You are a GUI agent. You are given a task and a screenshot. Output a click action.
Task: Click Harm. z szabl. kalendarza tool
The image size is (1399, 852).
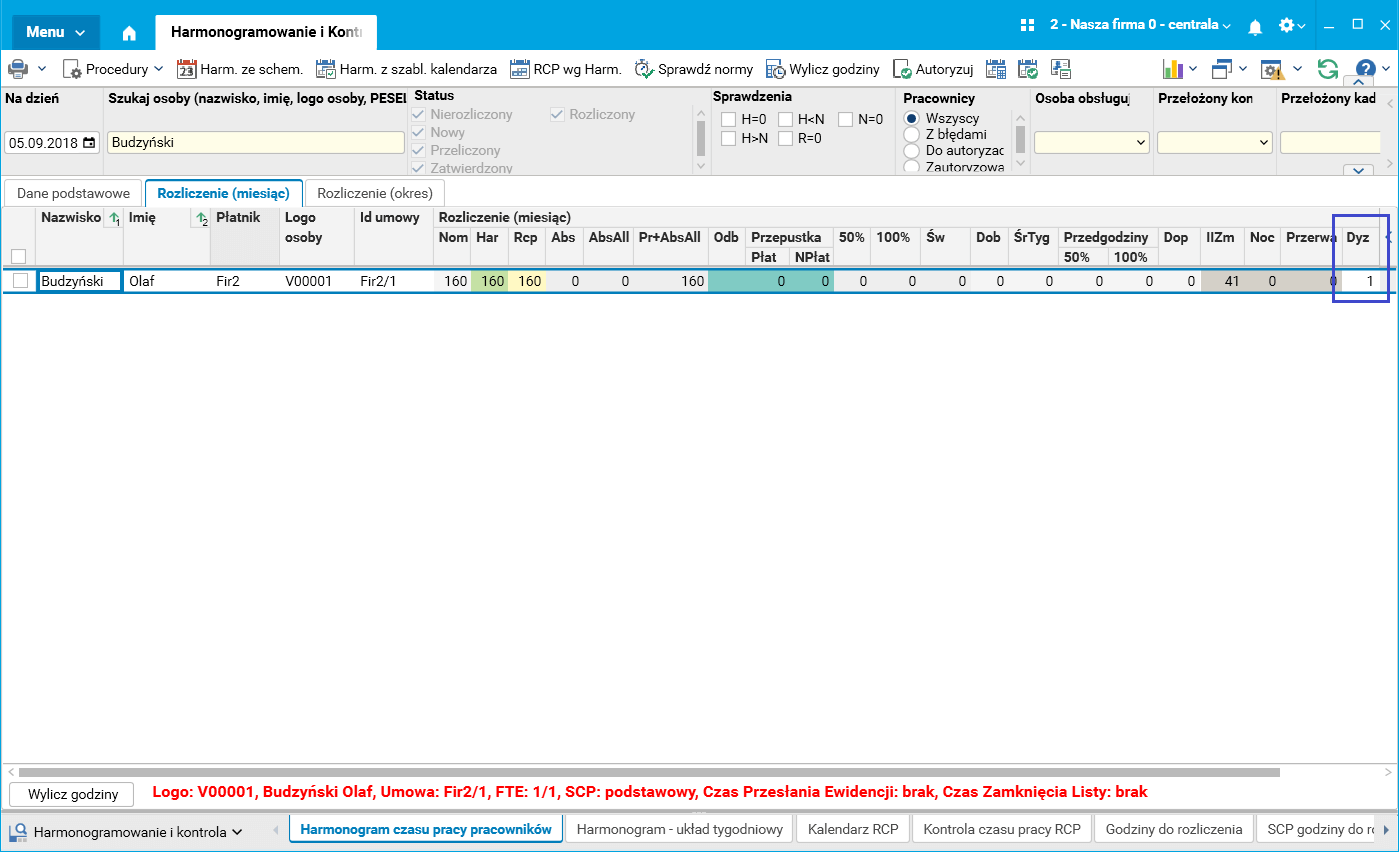406,69
